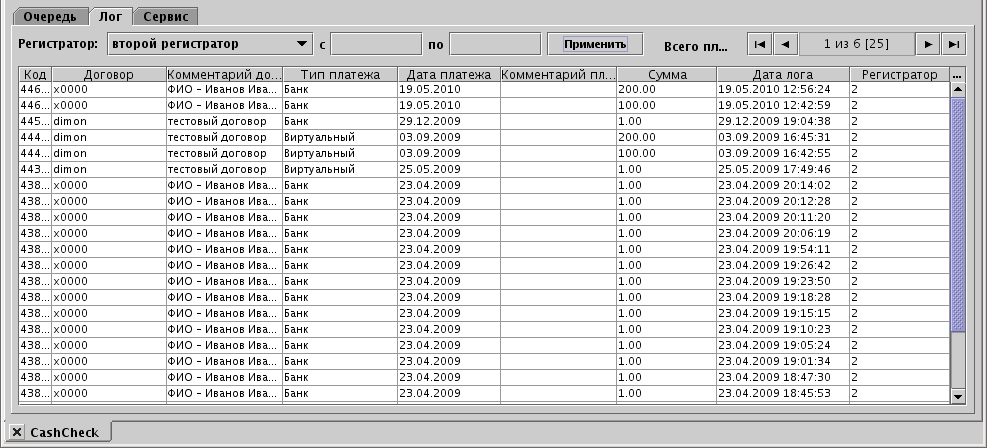Viewport: 987px width, 448px height.
Task: Click the start date field after 'с'
Action: pos(376,45)
